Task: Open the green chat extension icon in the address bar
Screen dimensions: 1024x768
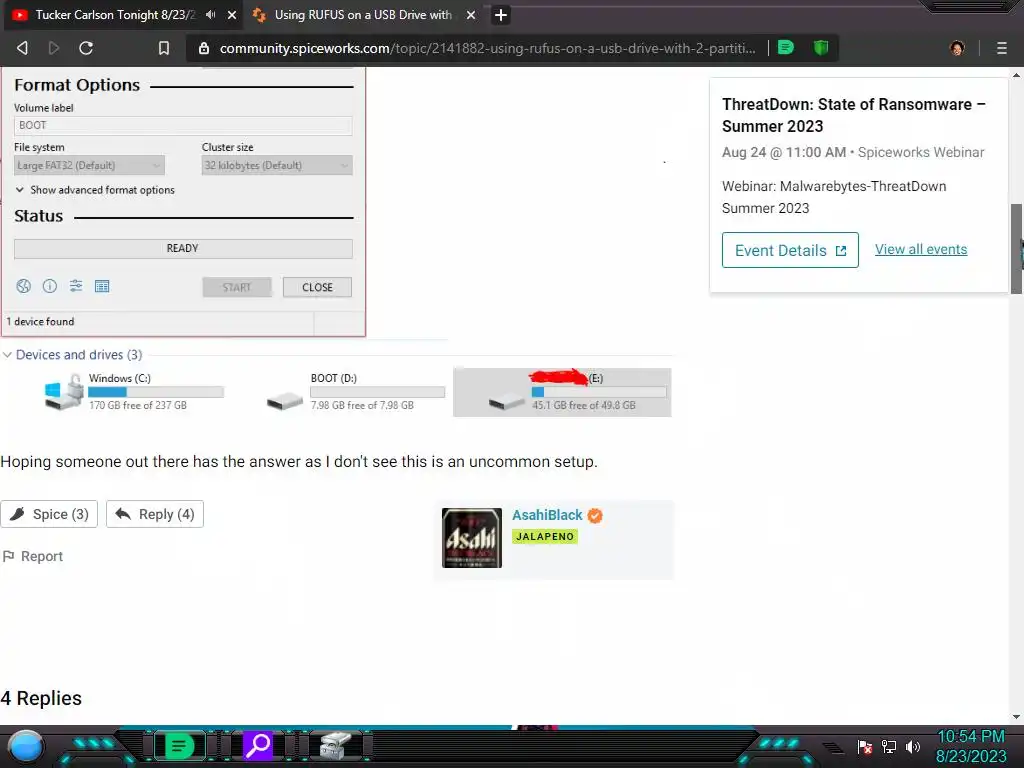Action: (x=786, y=48)
